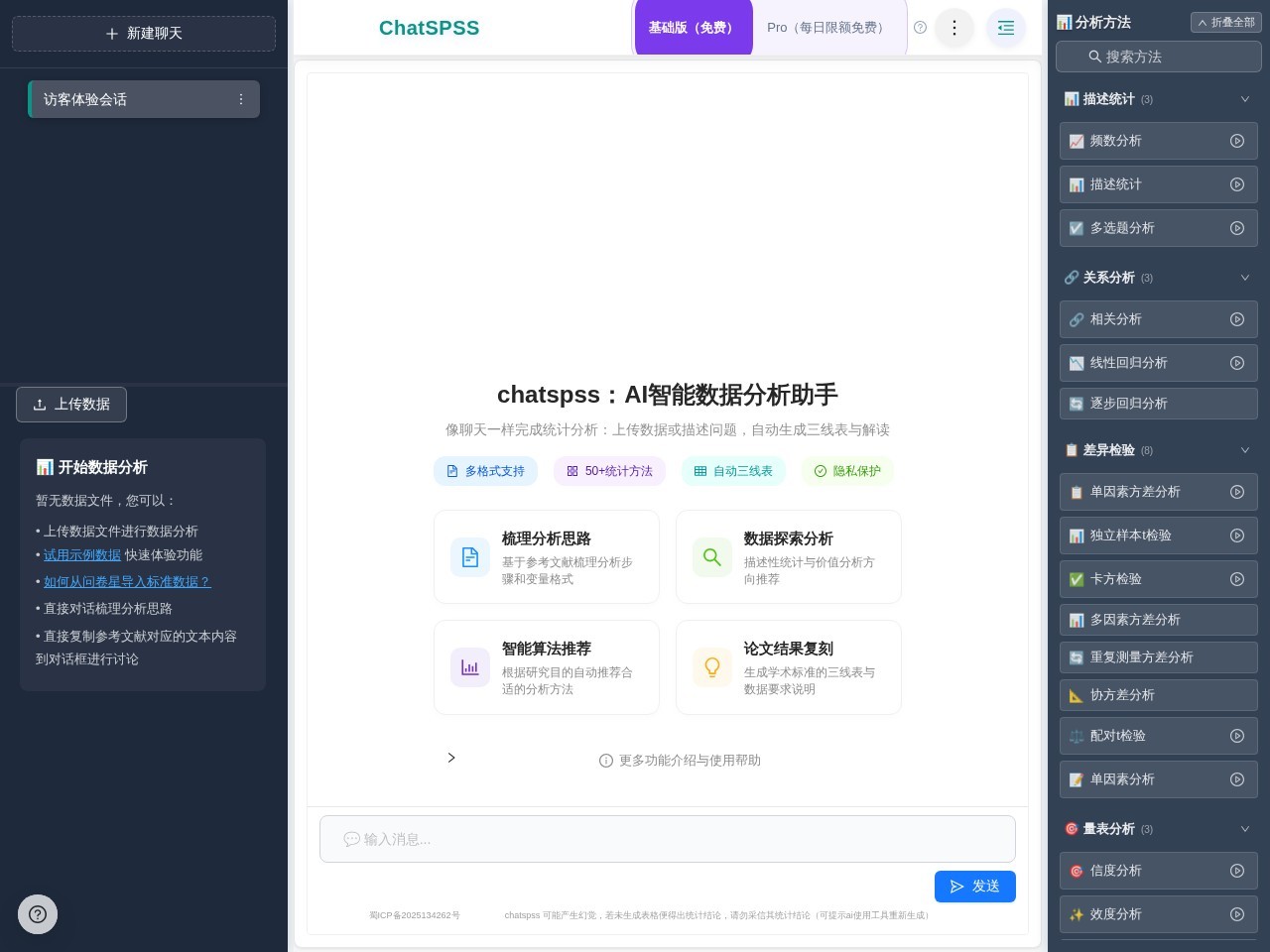
Task: Open the top header three-dot menu
Action: coord(954,28)
